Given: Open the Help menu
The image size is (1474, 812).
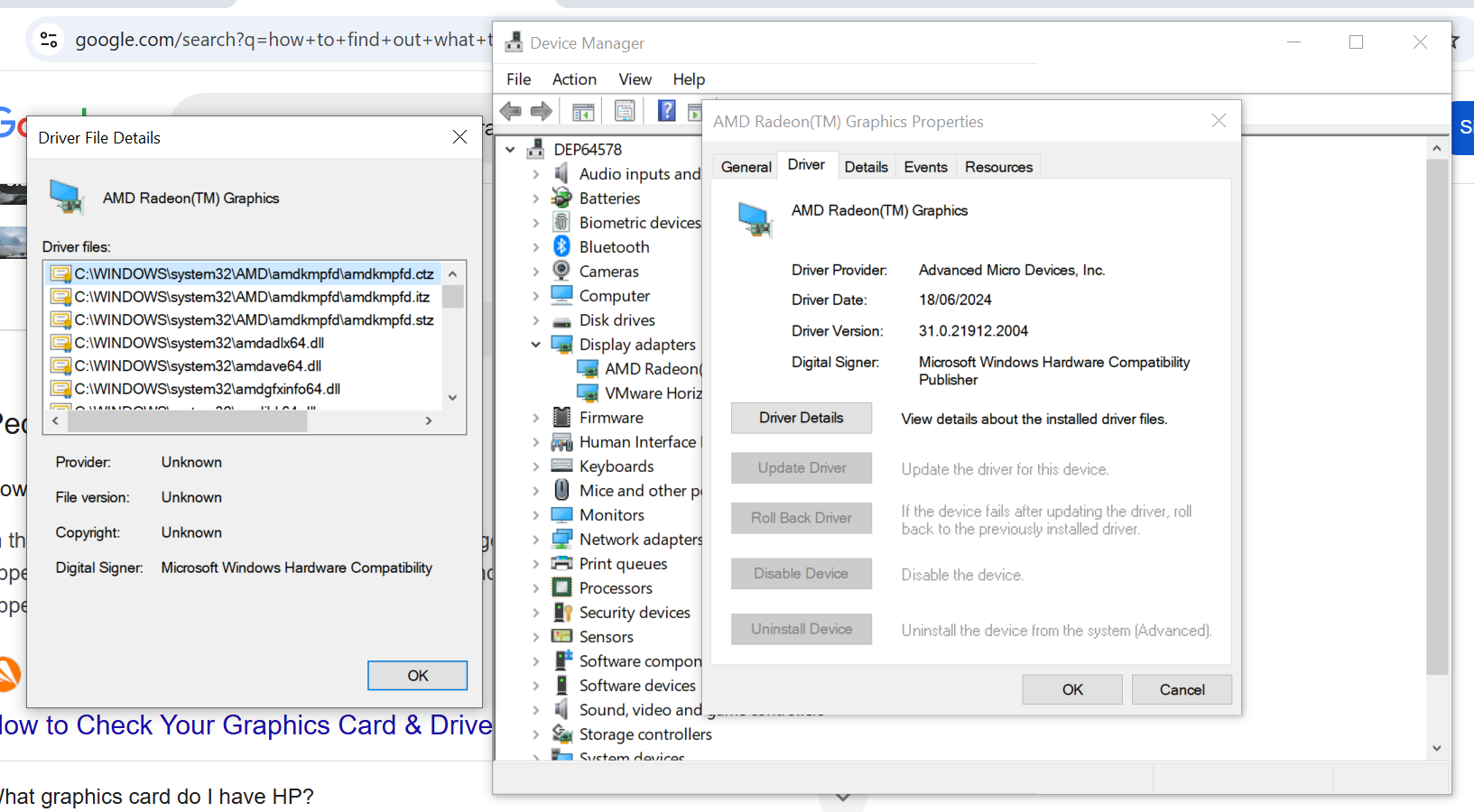Looking at the screenshot, I should click(x=689, y=79).
